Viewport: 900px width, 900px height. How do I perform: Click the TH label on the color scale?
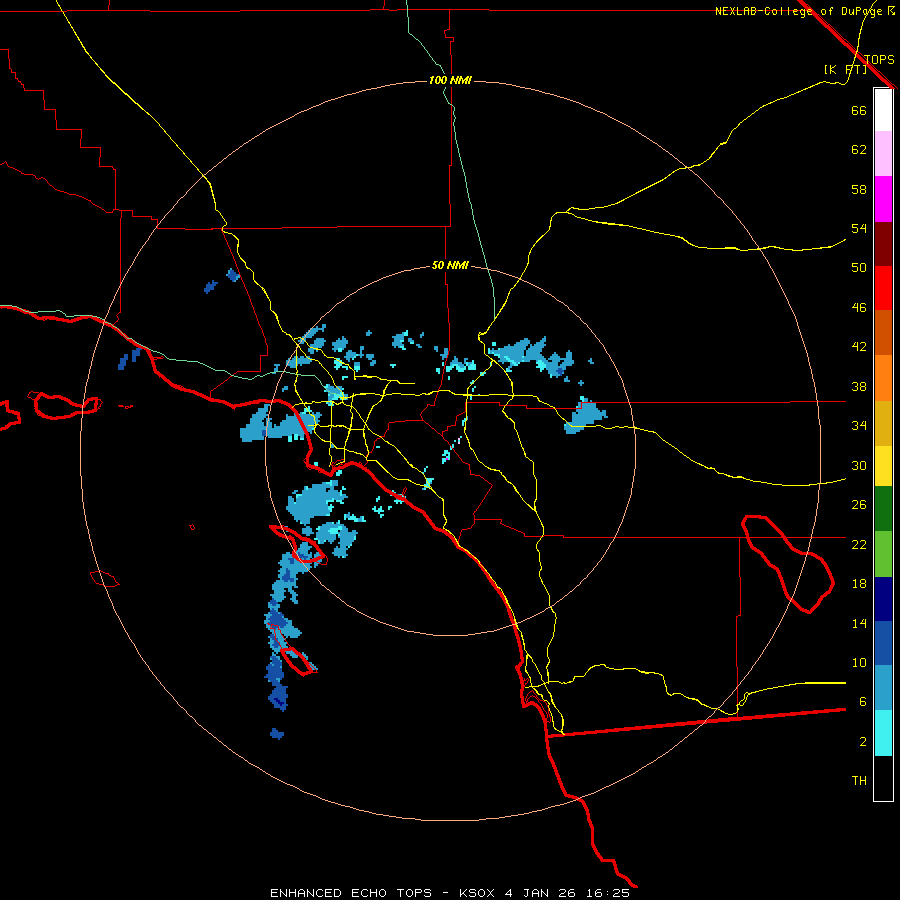[859, 781]
